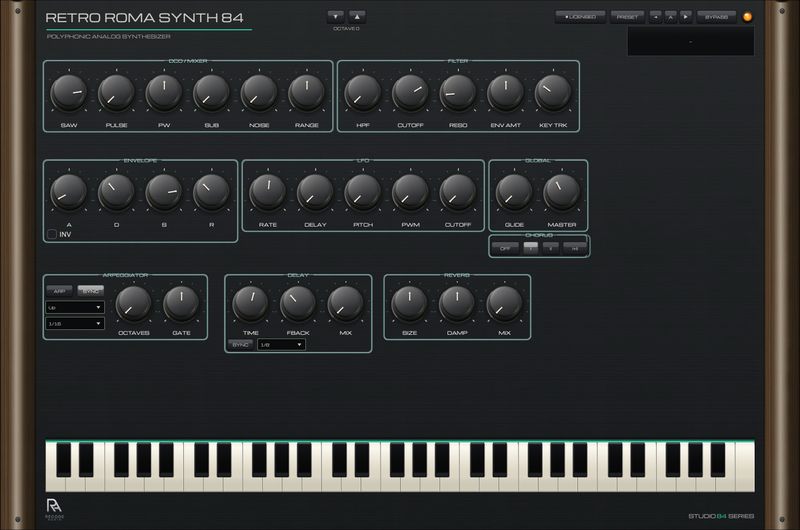Image resolution: width=800 pixels, height=530 pixels.
Task: Click the HPF filter knob
Action: tap(363, 93)
